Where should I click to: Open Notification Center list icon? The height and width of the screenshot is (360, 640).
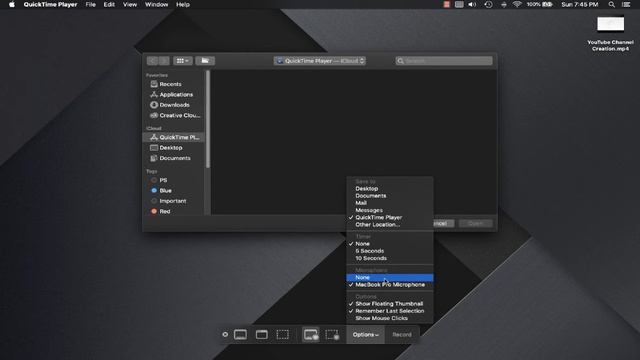(x=626, y=4)
